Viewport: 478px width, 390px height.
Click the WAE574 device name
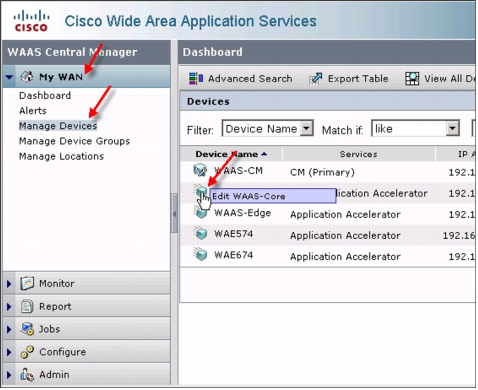click(x=233, y=234)
